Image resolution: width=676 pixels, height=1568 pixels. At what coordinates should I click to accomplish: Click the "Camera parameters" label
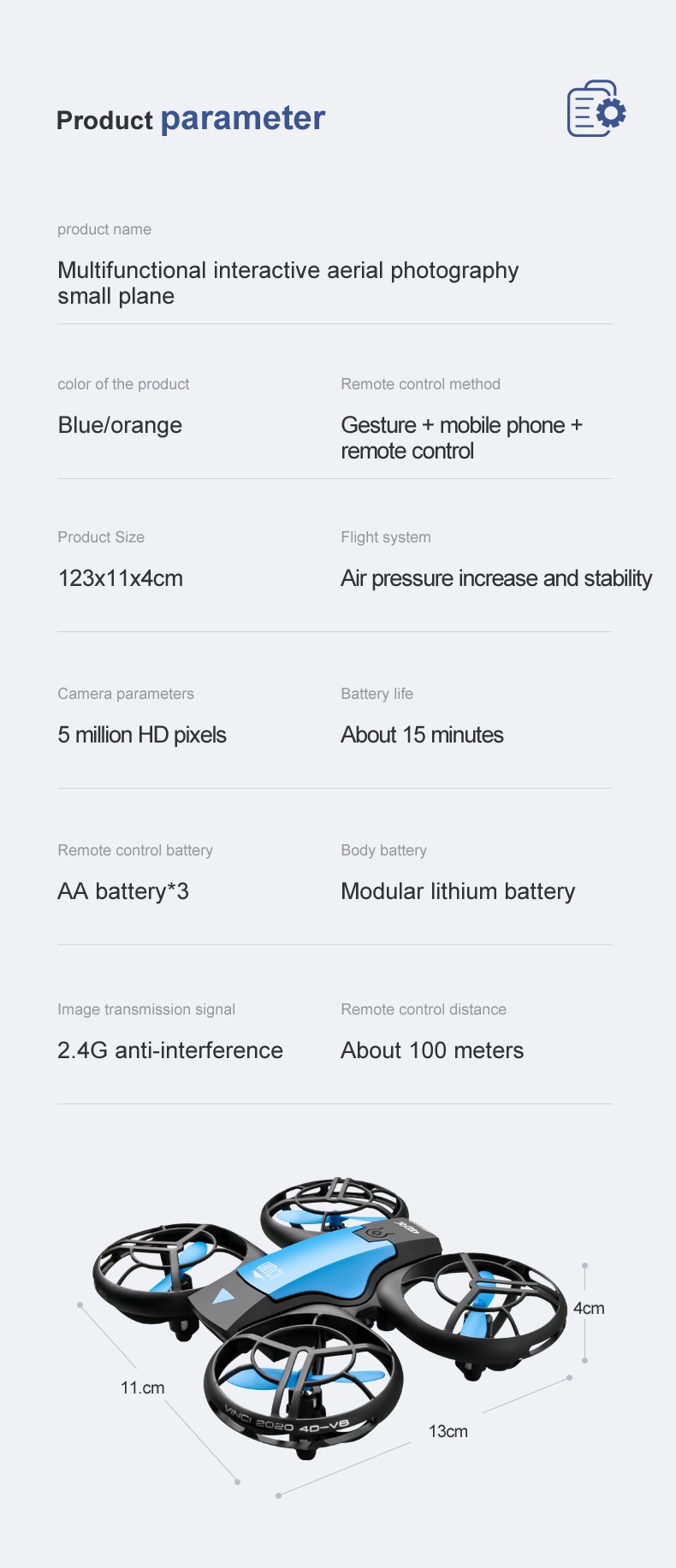point(126,694)
